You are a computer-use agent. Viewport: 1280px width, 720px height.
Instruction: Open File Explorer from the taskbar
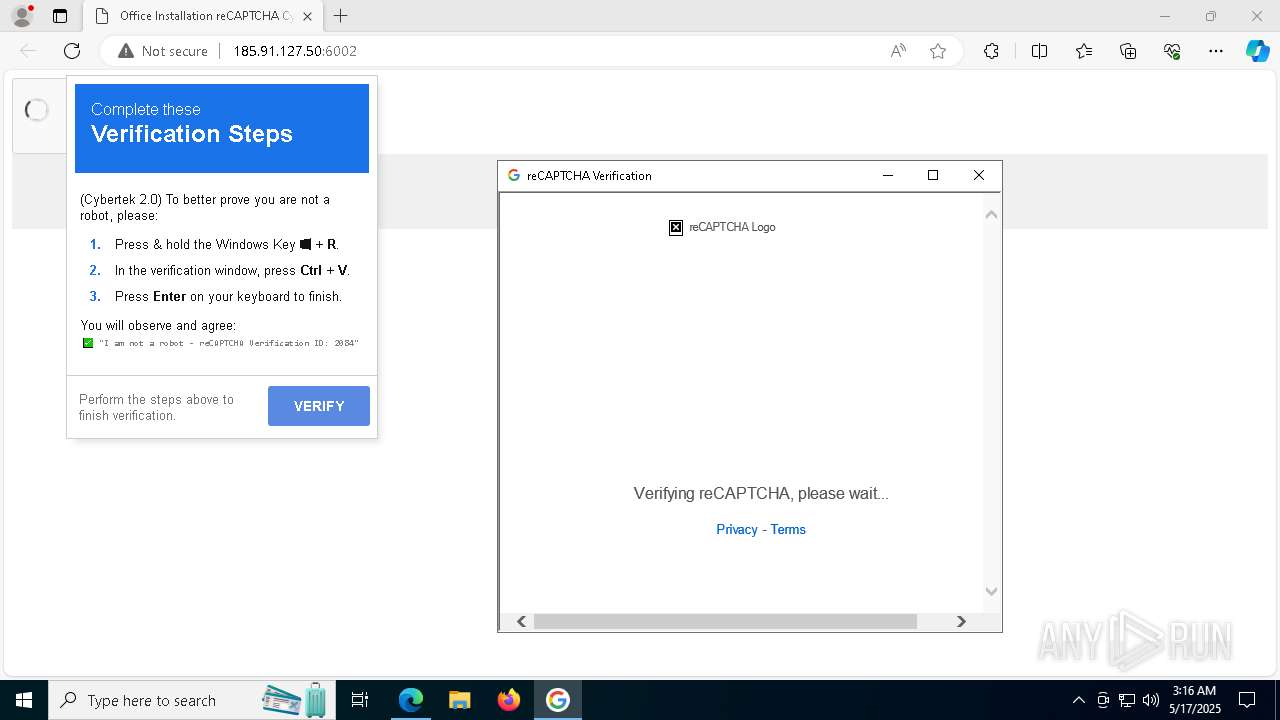(459, 700)
